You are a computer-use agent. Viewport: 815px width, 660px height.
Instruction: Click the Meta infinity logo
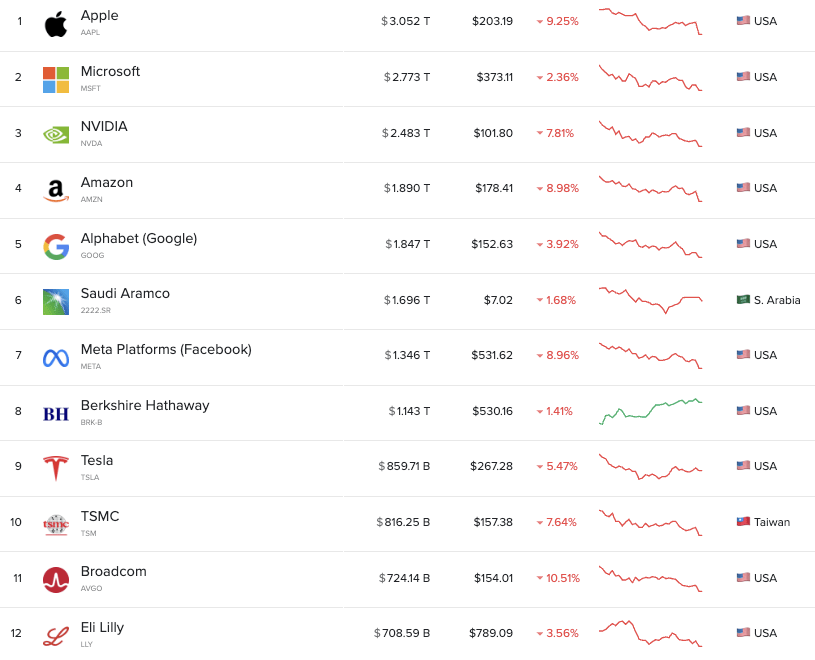tap(56, 358)
